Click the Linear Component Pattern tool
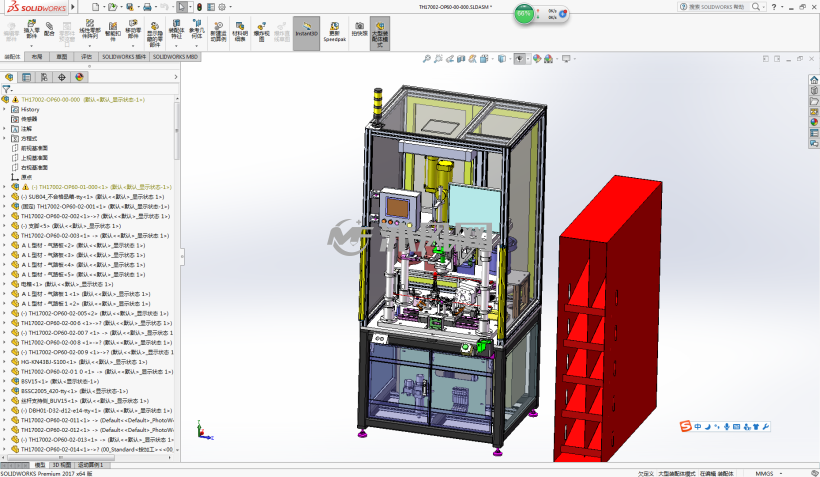 (89, 30)
